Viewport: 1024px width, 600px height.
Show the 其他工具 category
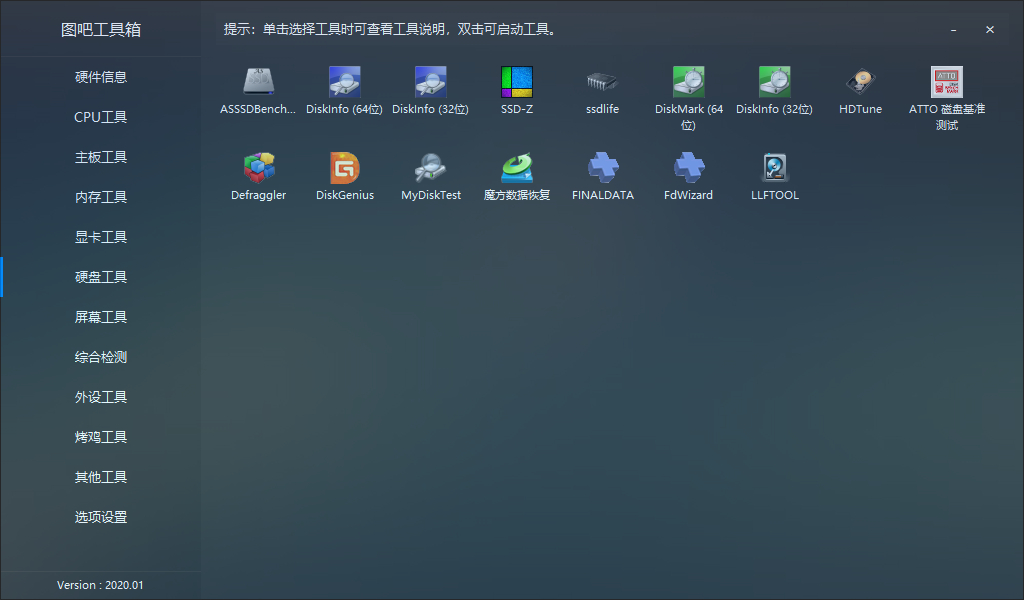(101, 477)
